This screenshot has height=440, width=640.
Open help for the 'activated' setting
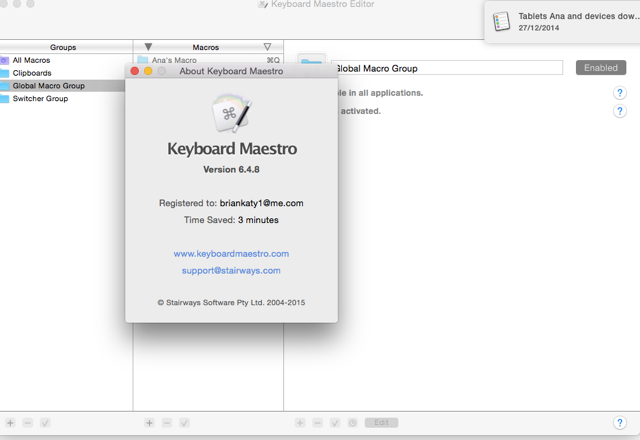(620, 111)
